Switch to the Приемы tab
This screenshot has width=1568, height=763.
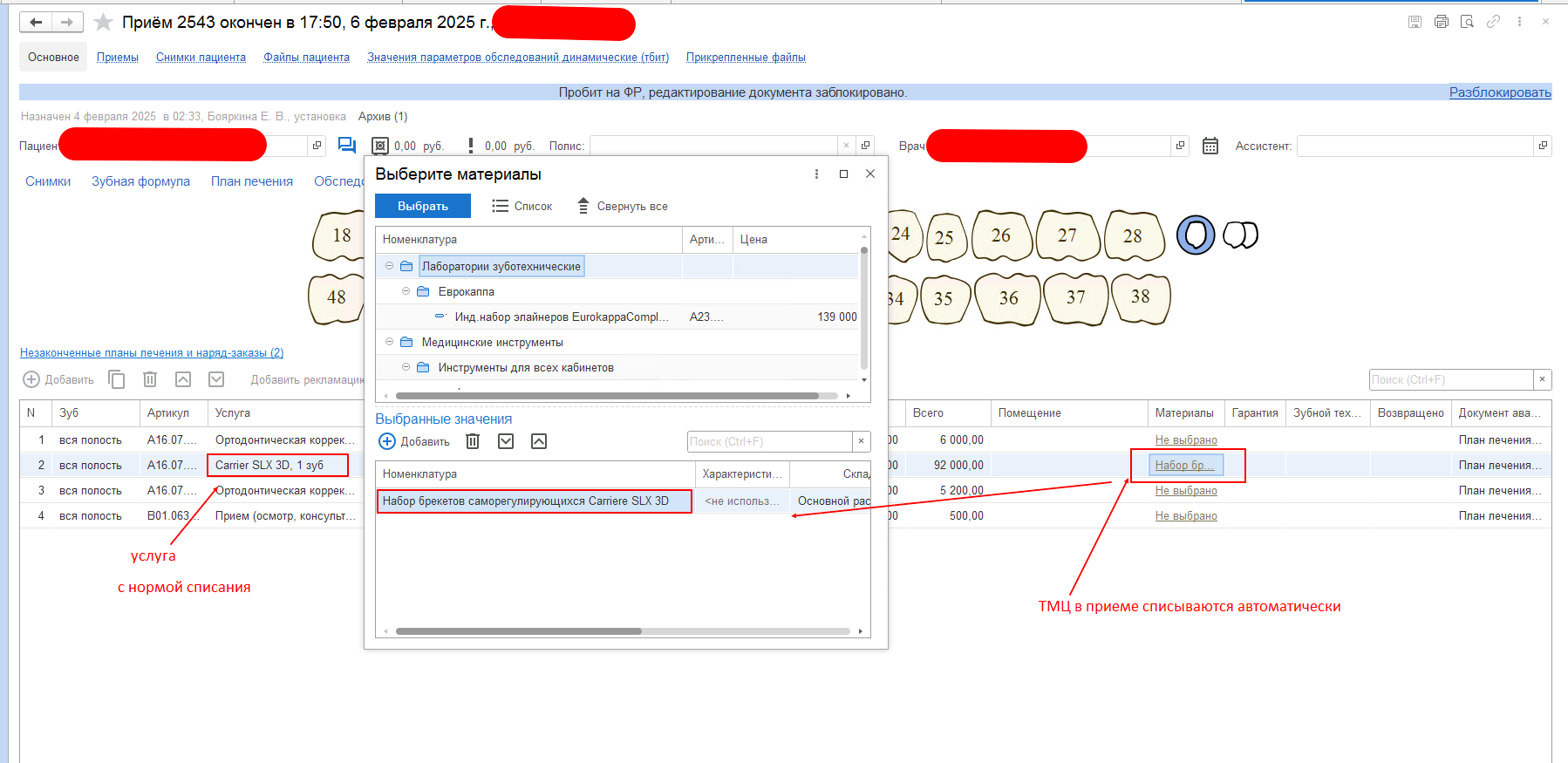[118, 58]
